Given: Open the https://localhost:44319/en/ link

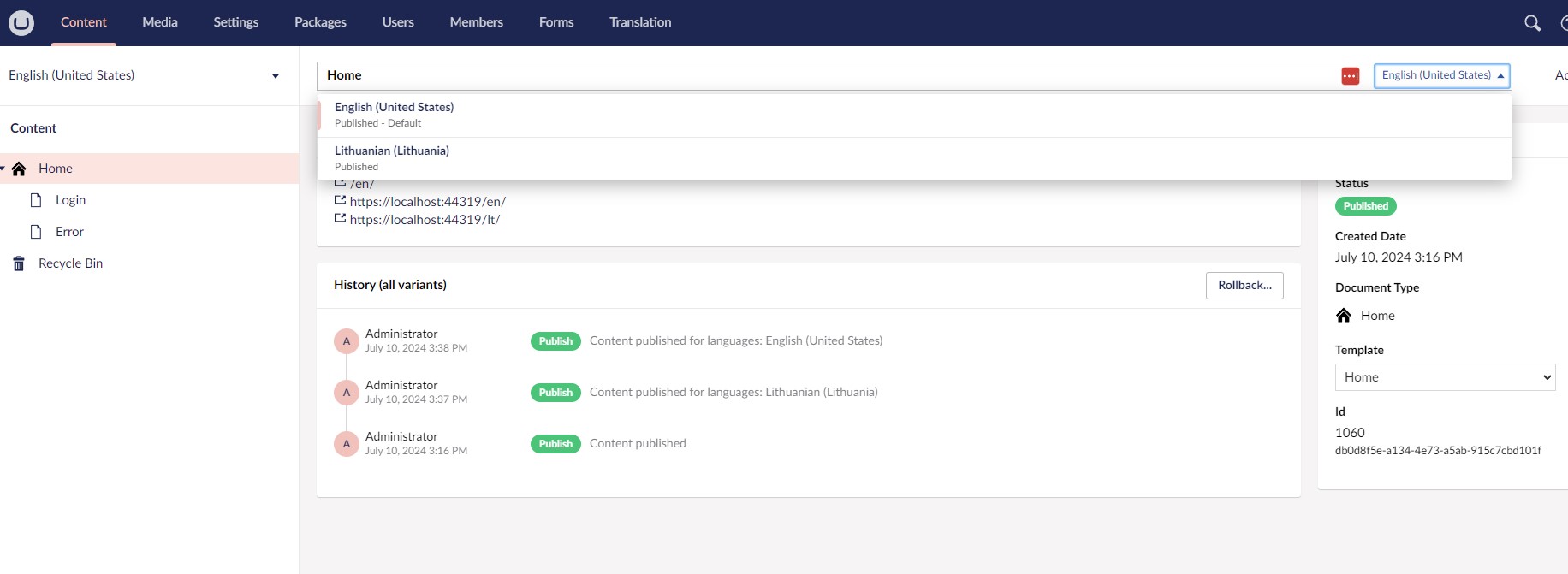Looking at the screenshot, I should point(427,202).
